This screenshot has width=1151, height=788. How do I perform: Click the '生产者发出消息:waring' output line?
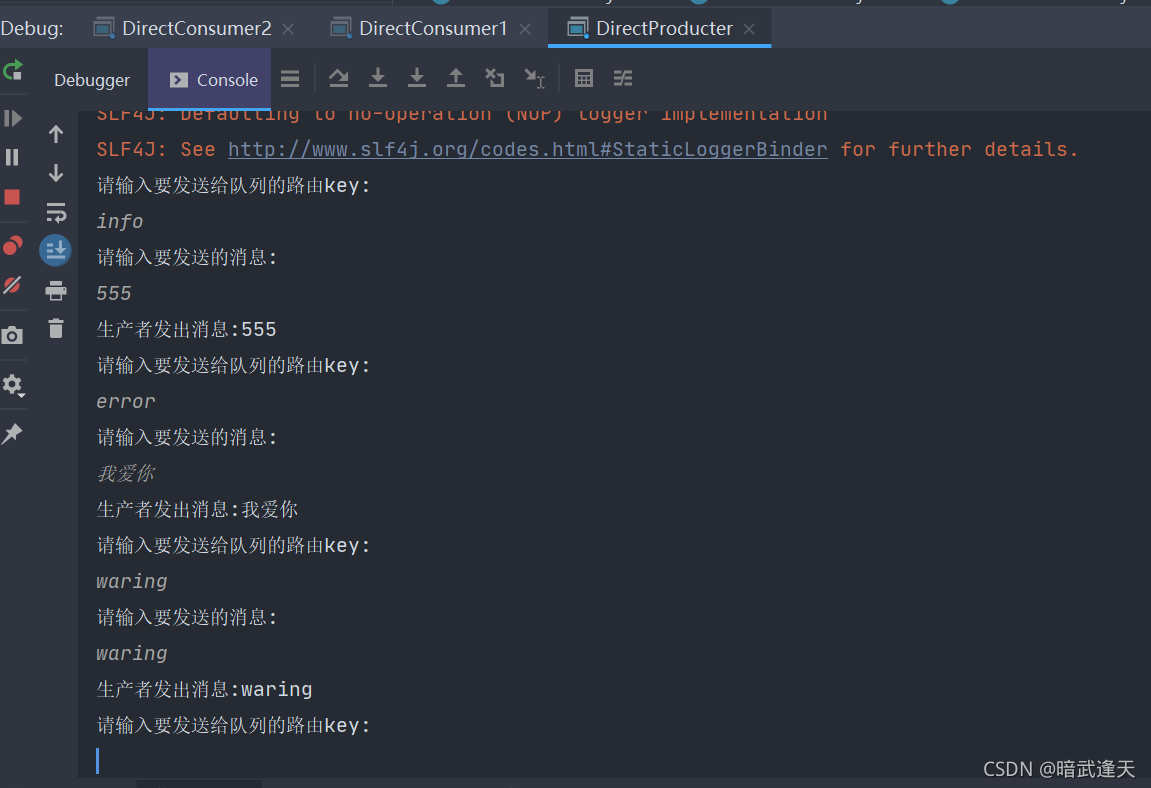(x=204, y=689)
